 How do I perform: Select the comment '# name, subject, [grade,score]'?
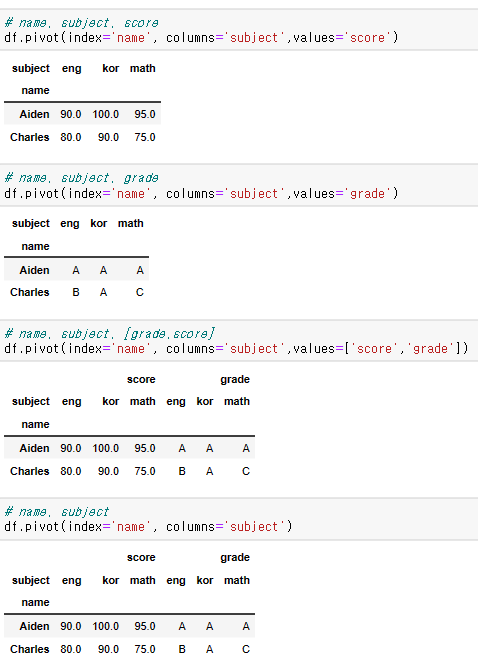click(x=110, y=333)
